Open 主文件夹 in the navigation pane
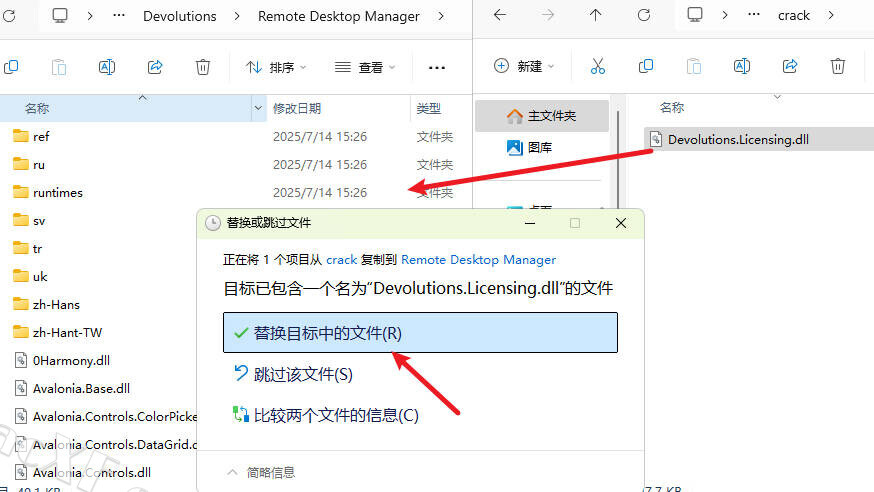Viewport: 874px width, 492px height. point(542,116)
